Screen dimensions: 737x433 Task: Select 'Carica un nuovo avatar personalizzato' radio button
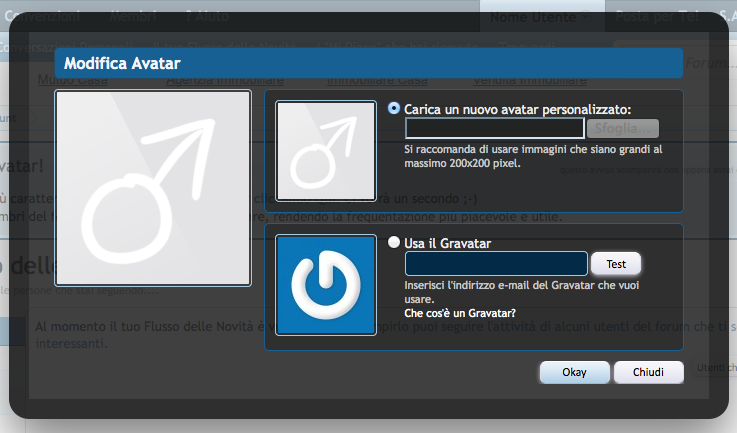[x=394, y=109]
